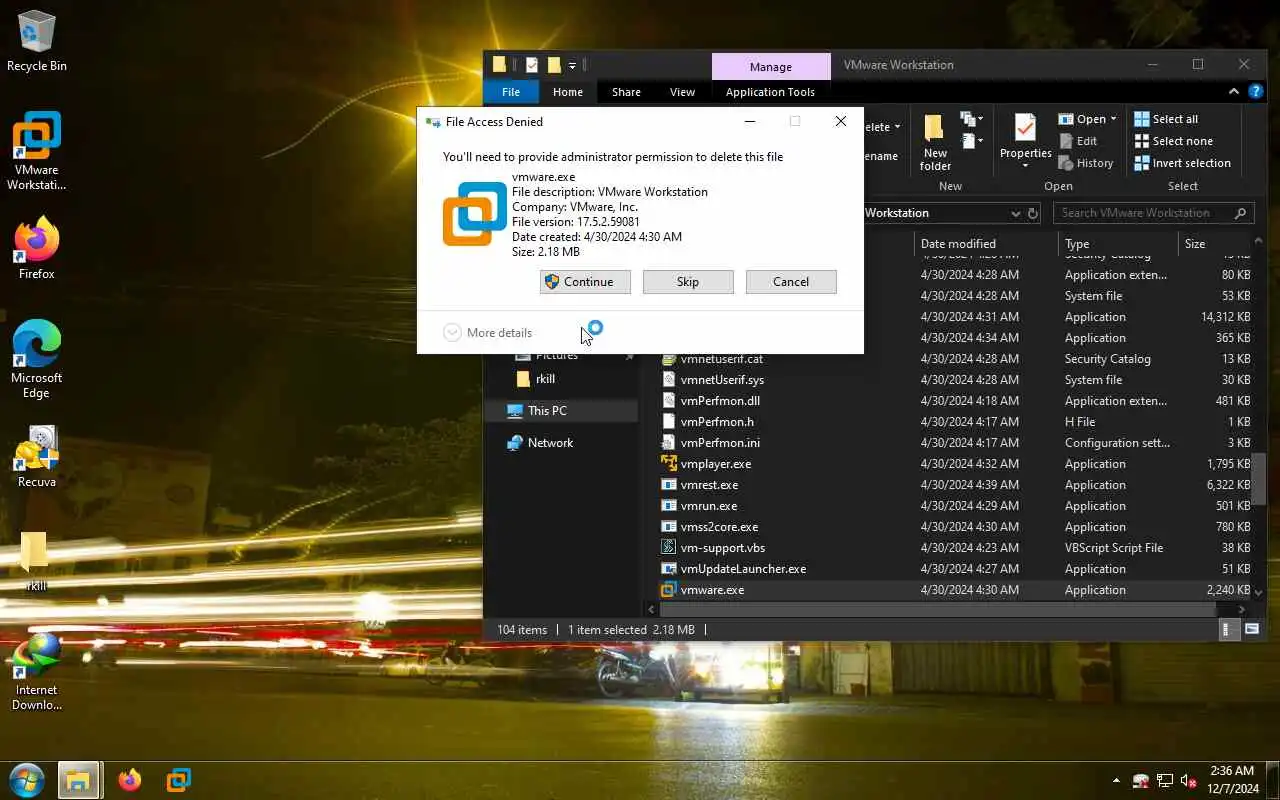This screenshot has width=1280, height=800.
Task: Expand More details in dialog
Action: coord(488,333)
